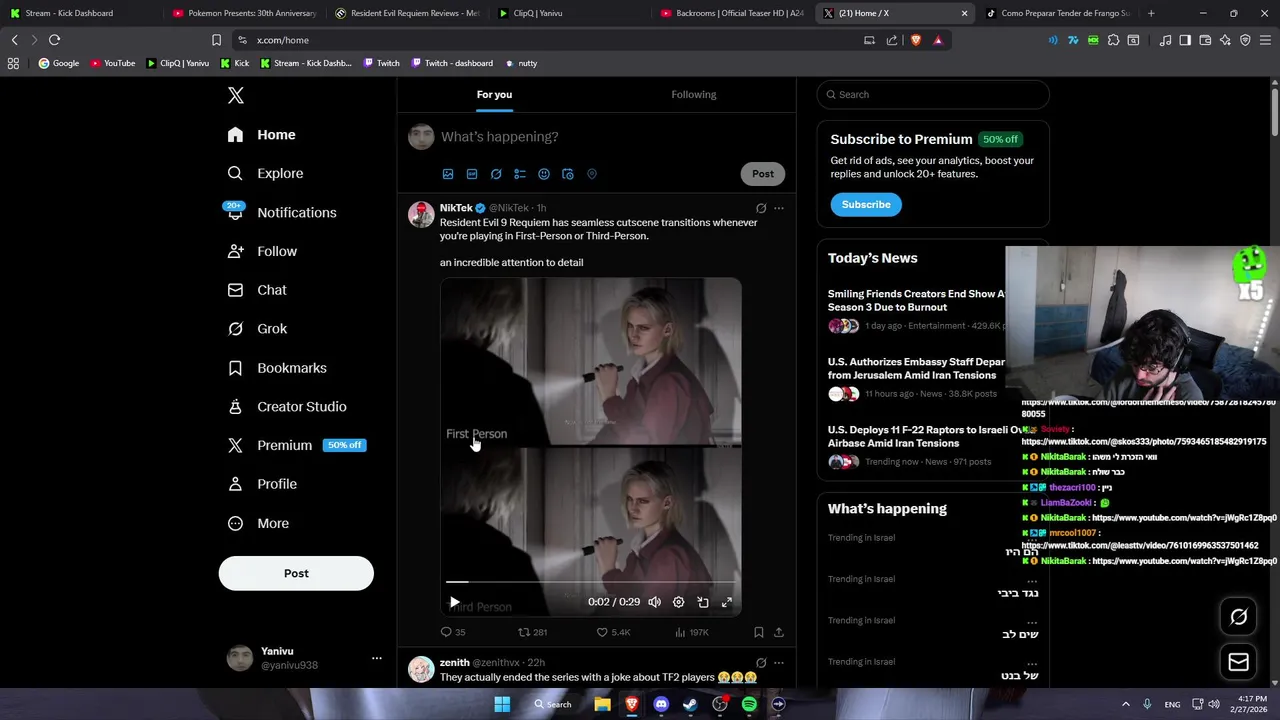Add a poll to the new post
The width and height of the screenshot is (1280, 720).
(x=520, y=174)
